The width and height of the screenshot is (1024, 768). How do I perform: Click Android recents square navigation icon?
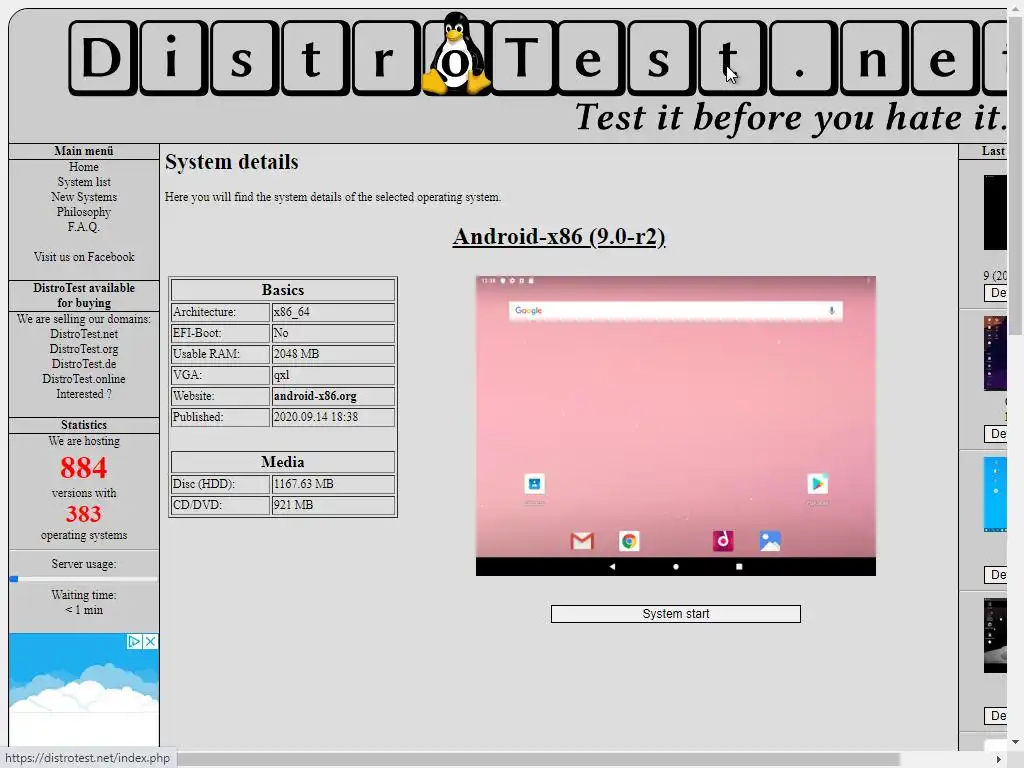click(x=739, y=567)
